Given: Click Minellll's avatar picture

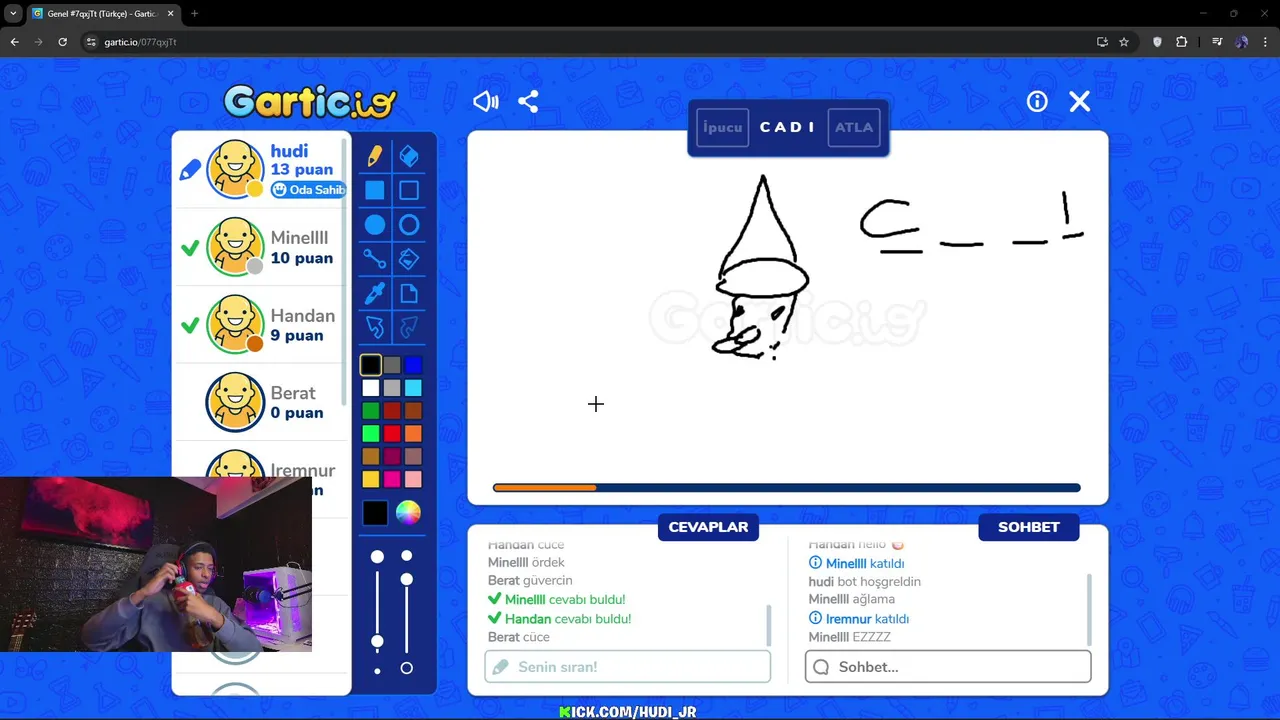Looking at the screenshot, I should pyautogui.click(x=236, y=247).
